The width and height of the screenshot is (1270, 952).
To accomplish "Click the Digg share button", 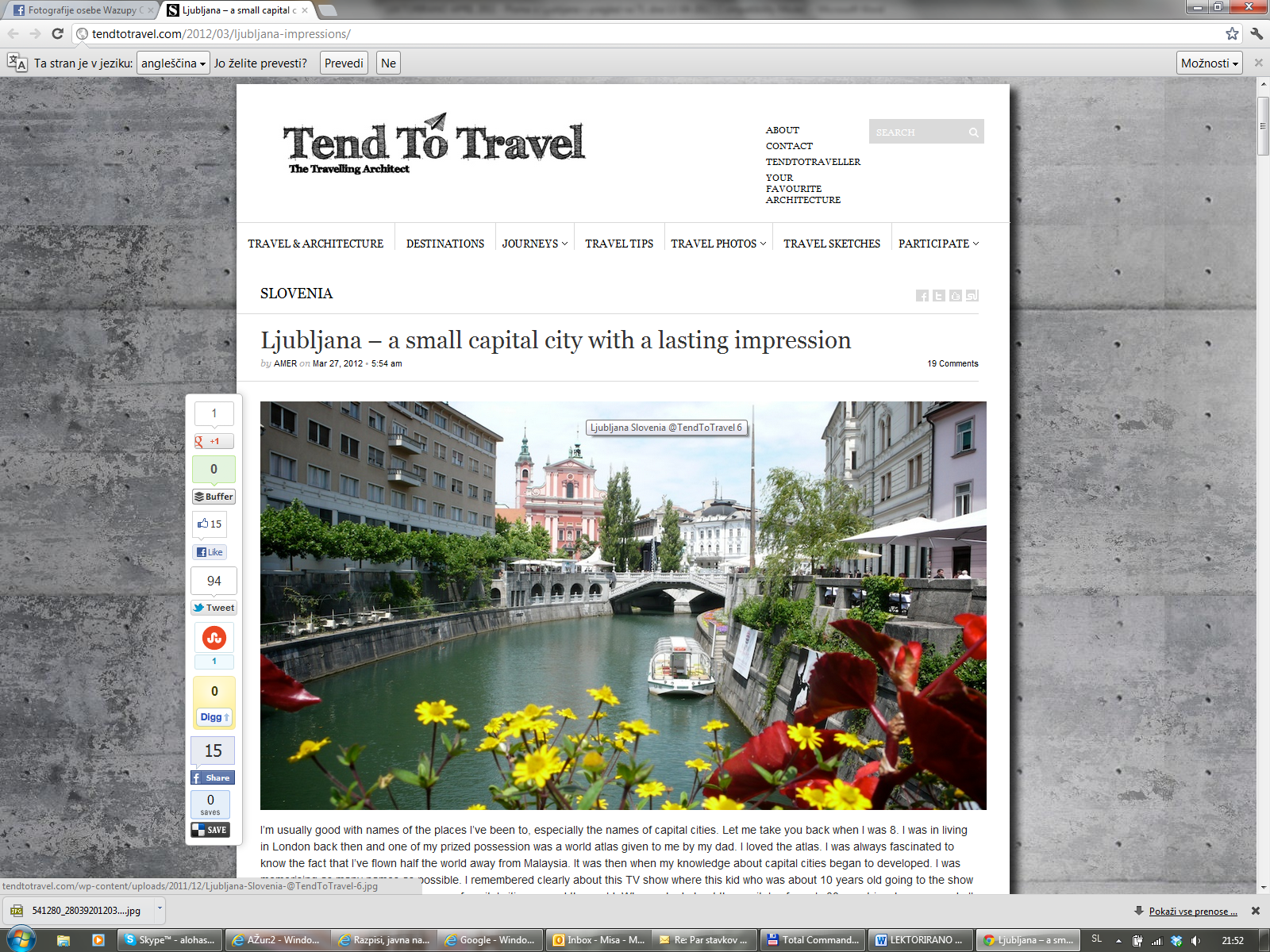I will [x=214, y=717].
